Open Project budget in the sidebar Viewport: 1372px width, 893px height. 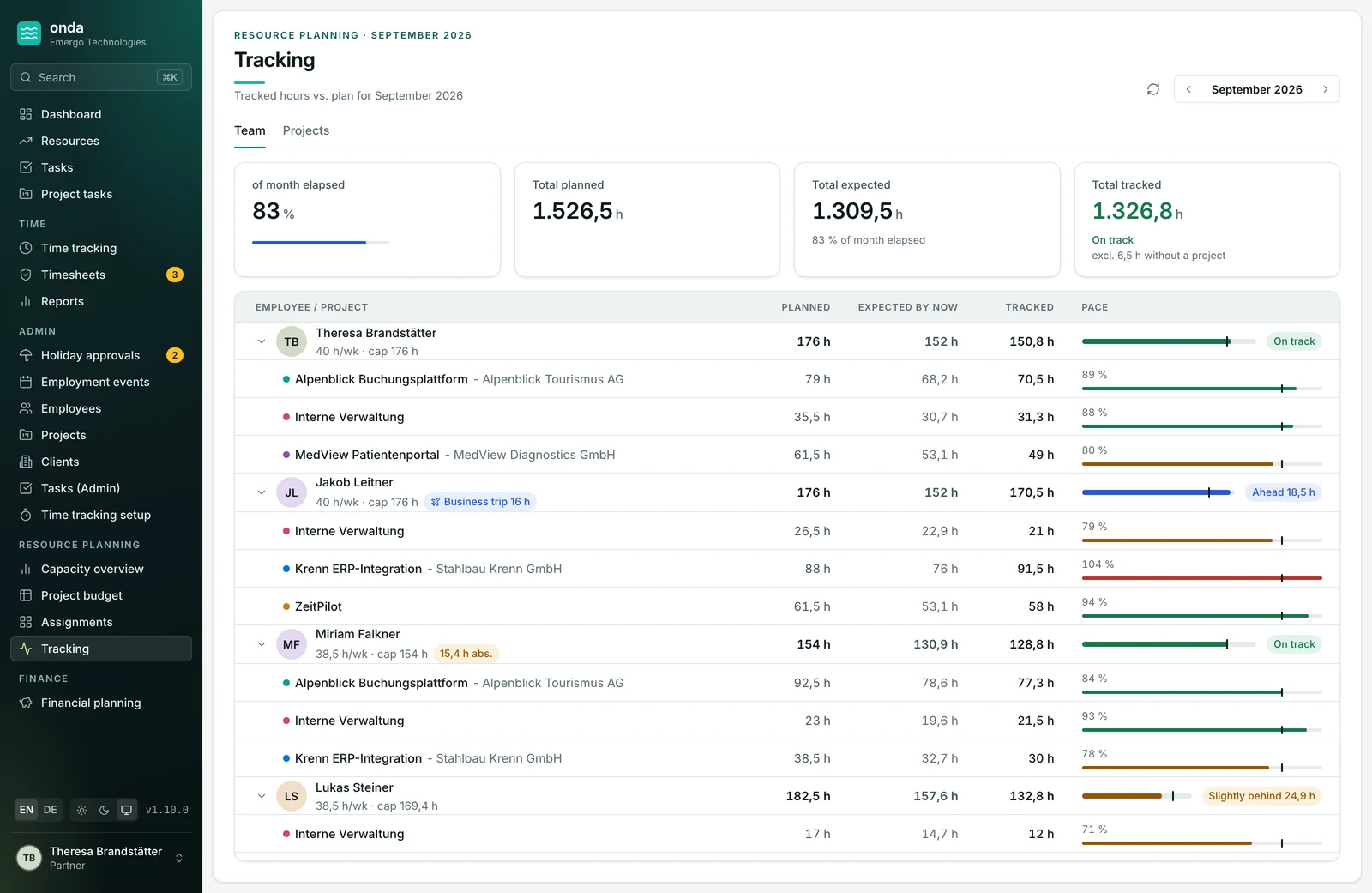(101, 595)
